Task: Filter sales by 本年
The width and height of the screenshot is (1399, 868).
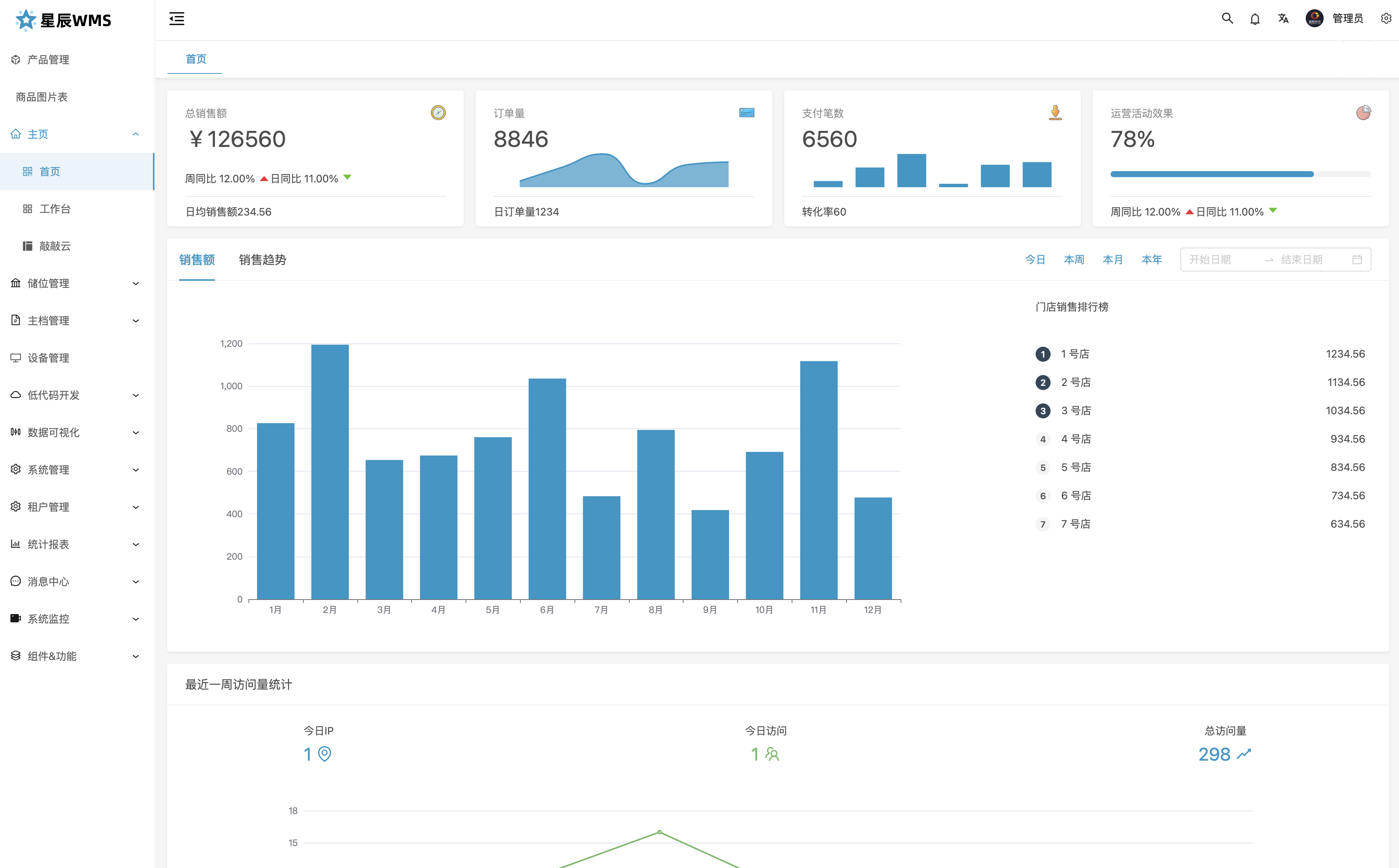Action: tap(1152, 260)
